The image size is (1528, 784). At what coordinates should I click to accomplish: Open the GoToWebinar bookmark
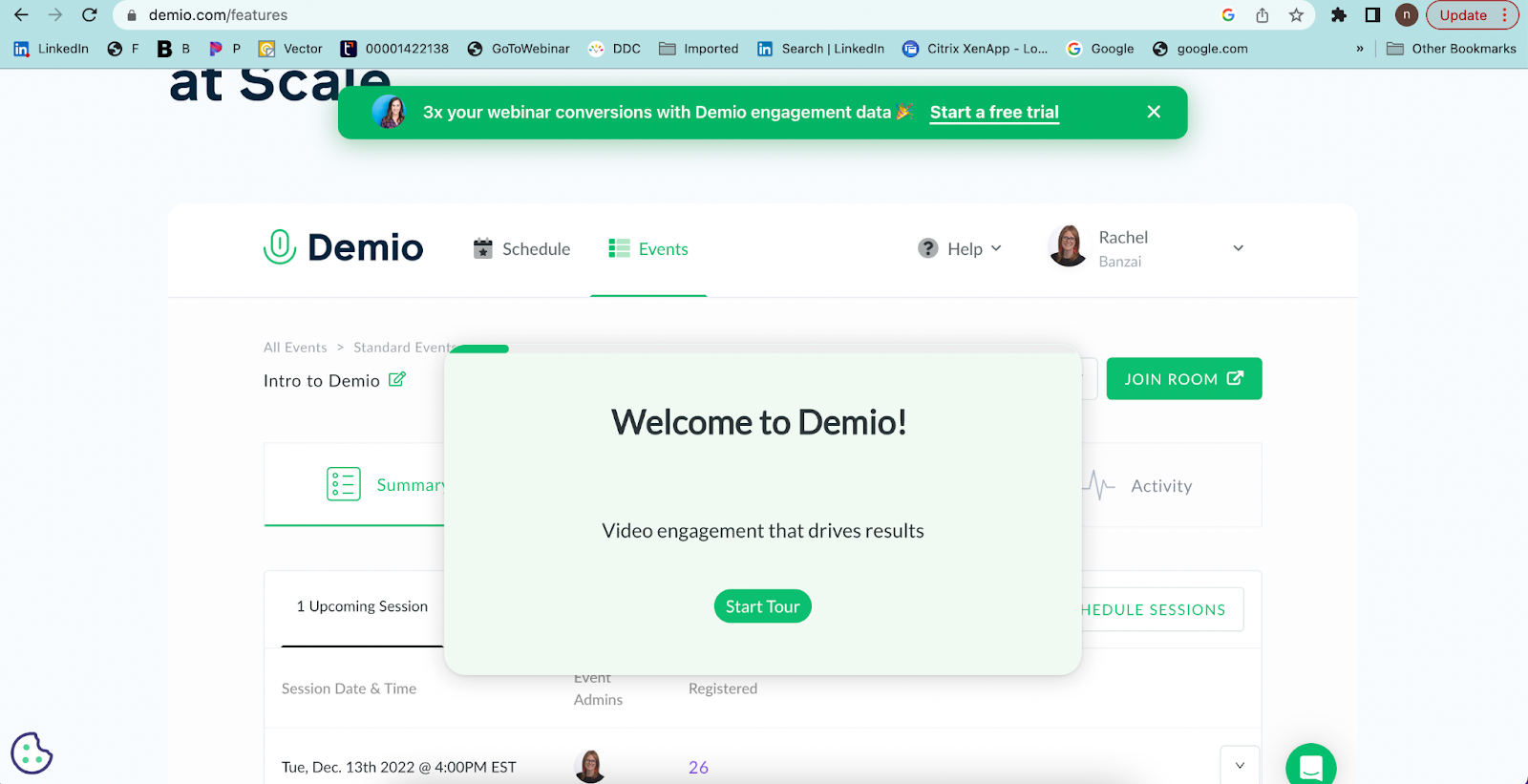point(519,49)
